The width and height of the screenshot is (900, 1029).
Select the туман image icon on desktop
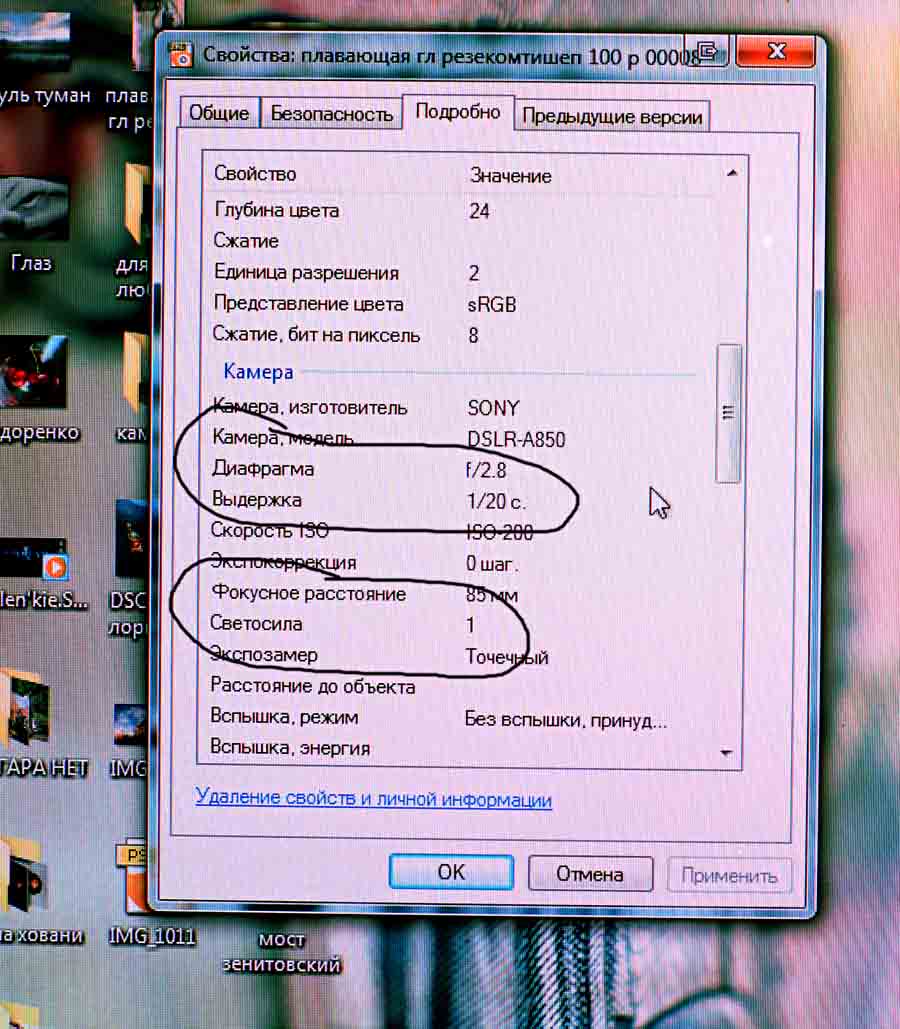(35, 40)
